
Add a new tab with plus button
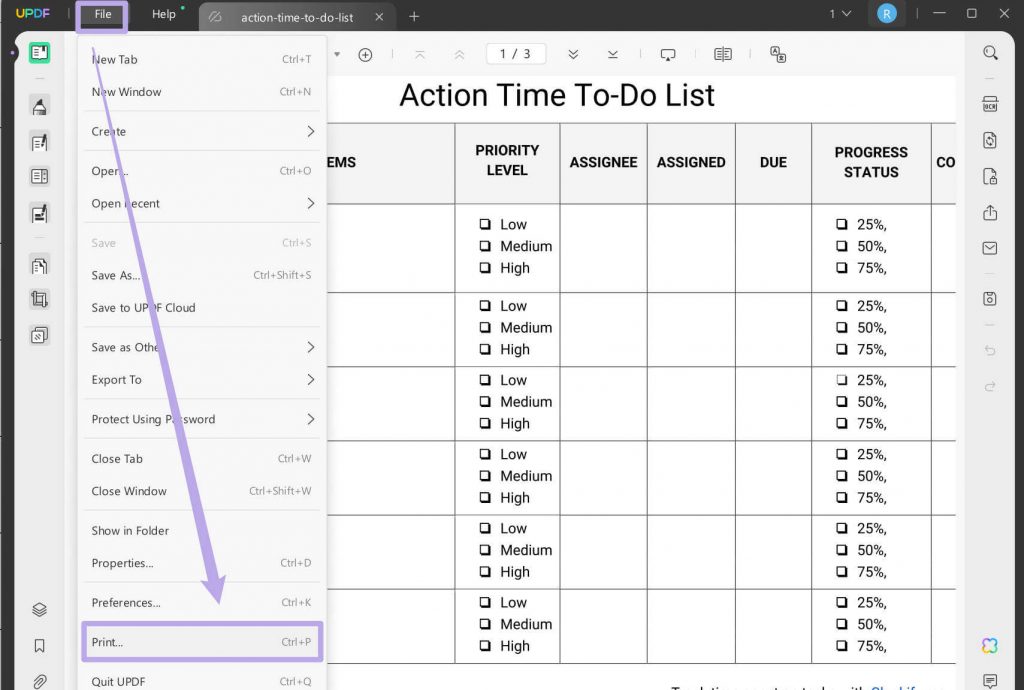pos(414,16)
